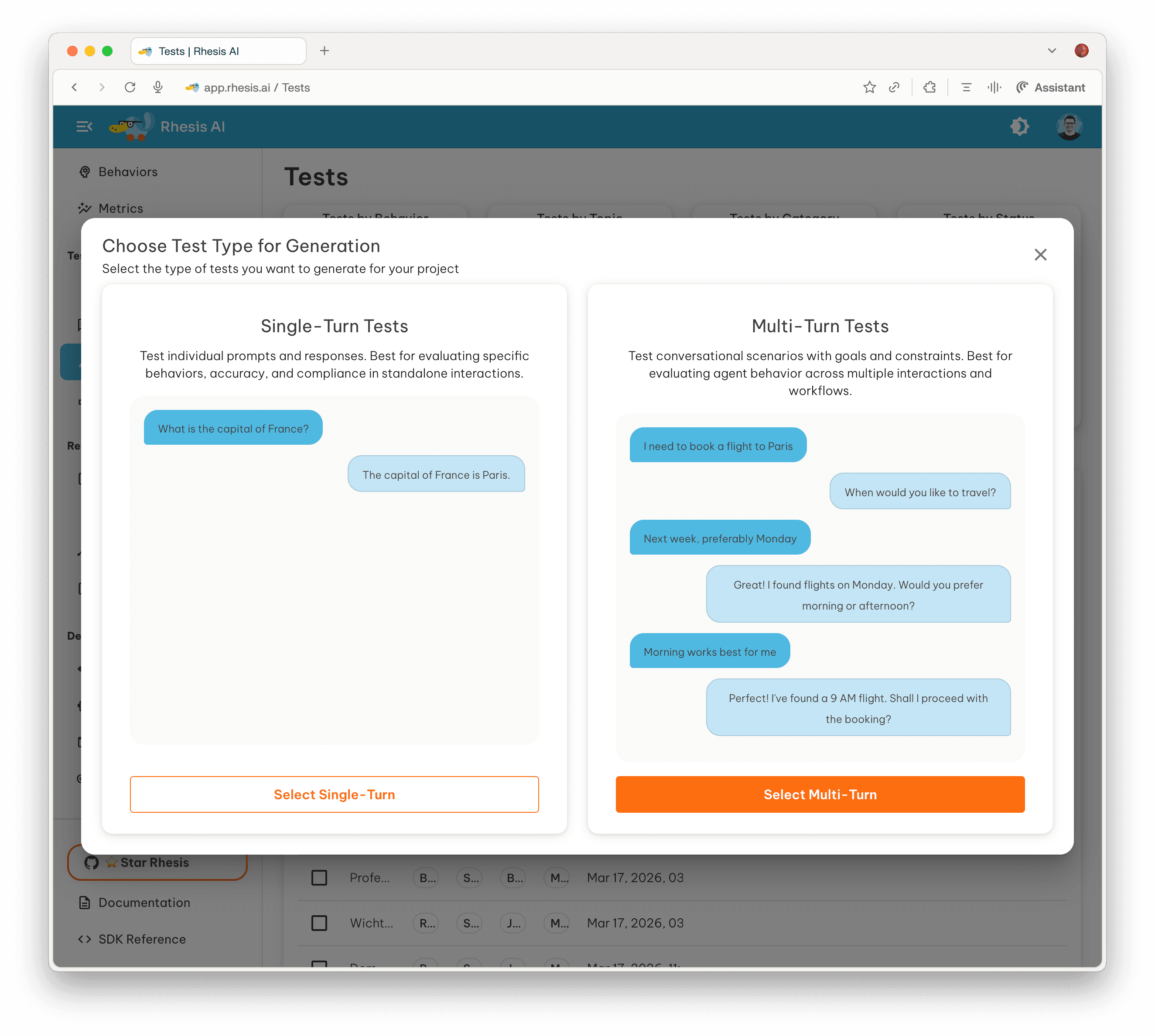Image resolution: width=1155 pixels, height=1036 pixels.
Task: Open the Documentation link
Action: tap(144, 902)
